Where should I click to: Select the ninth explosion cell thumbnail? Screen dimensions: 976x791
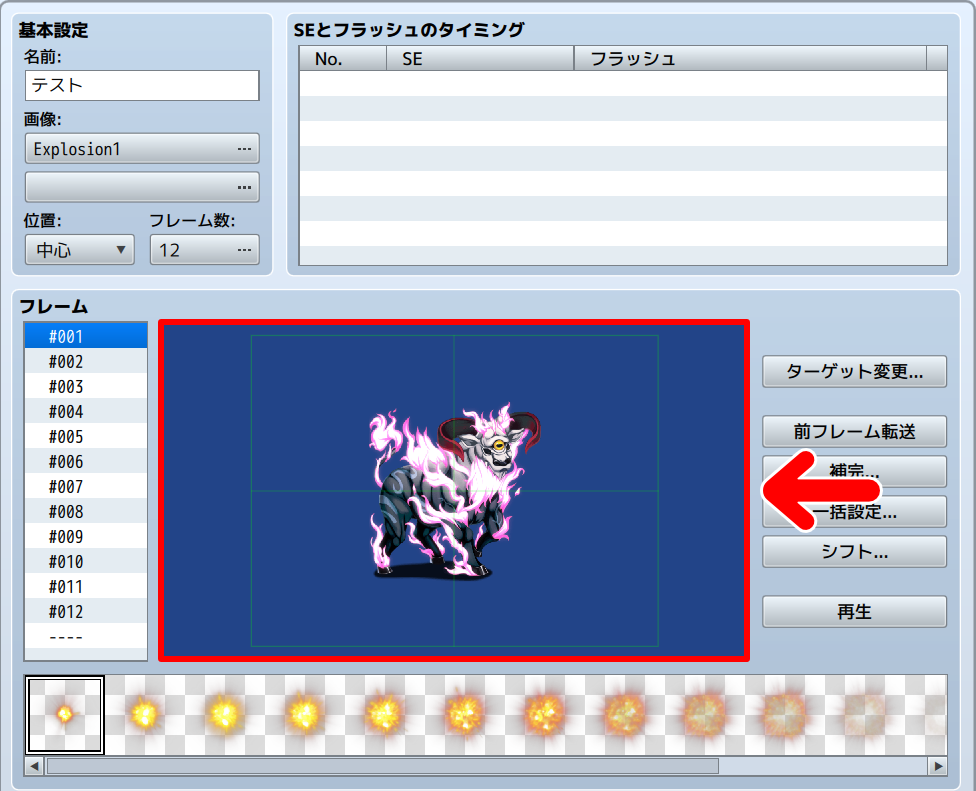[x=705, y=714]
